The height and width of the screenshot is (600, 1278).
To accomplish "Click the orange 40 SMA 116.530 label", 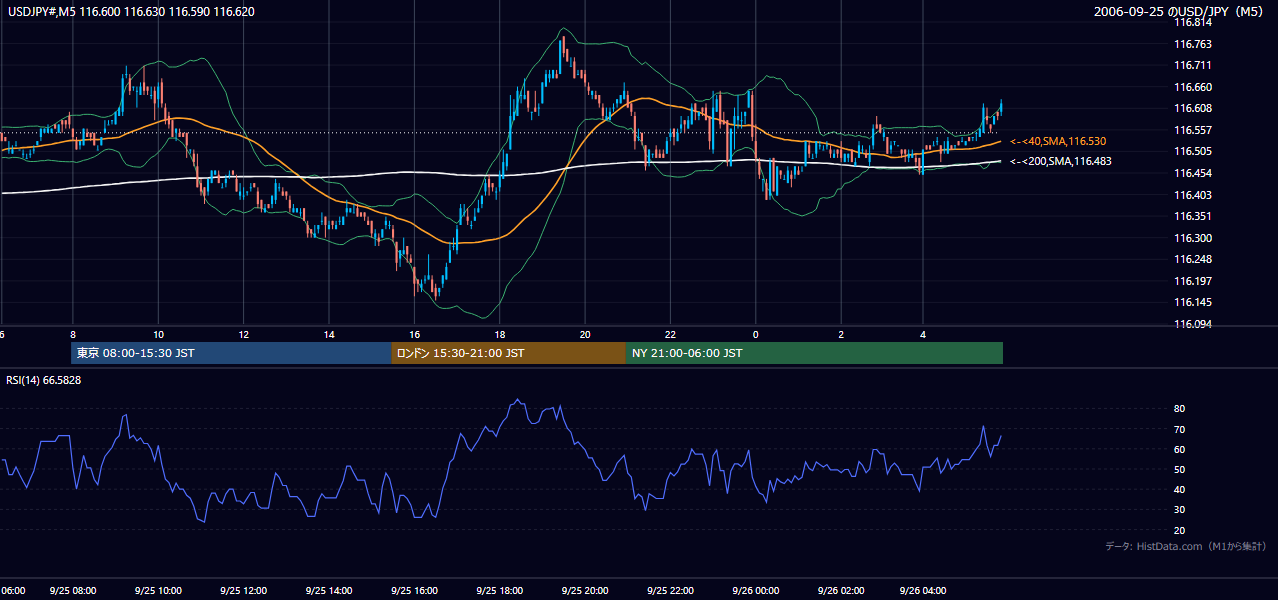I will (1058, 142).
